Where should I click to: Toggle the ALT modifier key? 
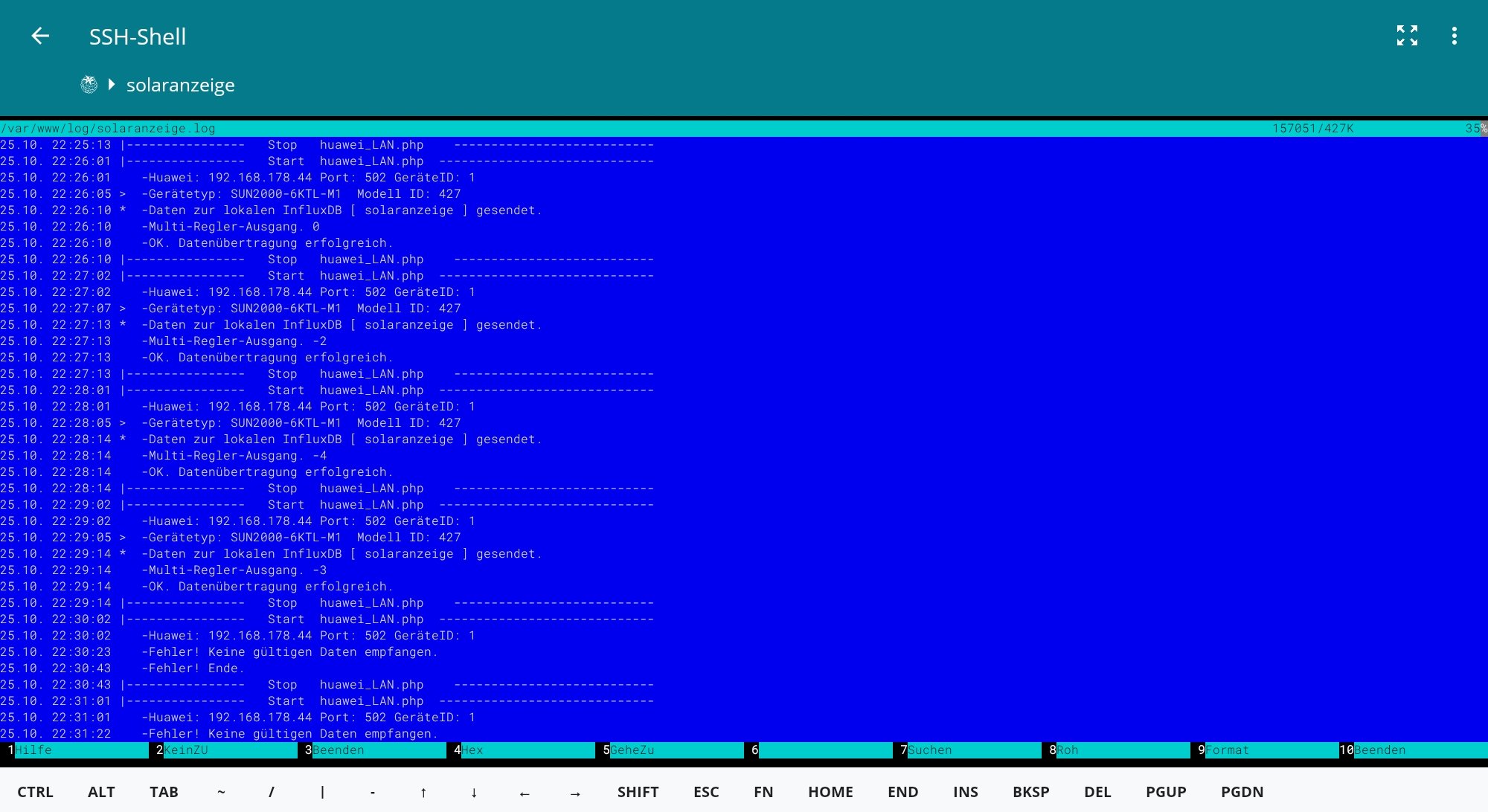pyautogui.click(x=101, y=792)
